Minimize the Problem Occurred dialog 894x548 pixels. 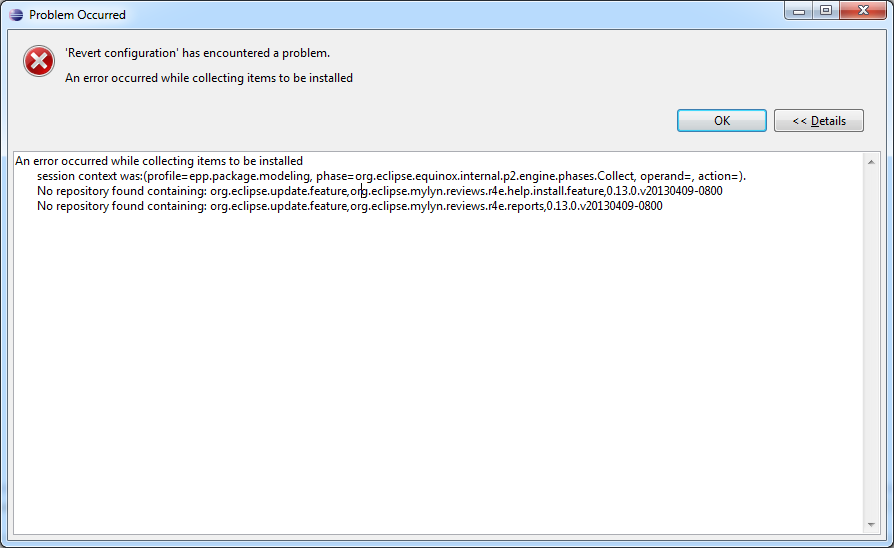798,11
